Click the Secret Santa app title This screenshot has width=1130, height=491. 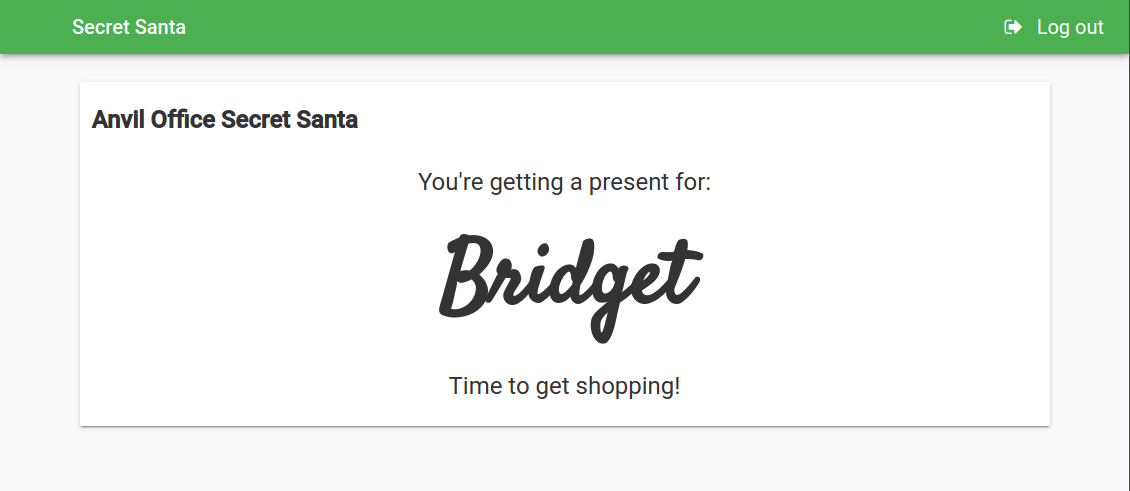click(x=129, y=27)
